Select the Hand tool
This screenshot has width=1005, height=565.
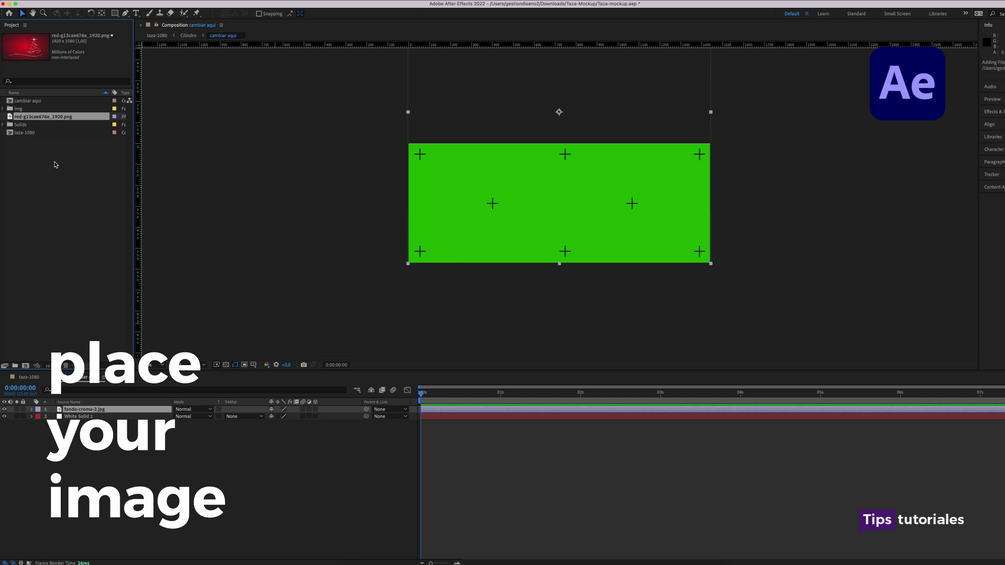coord(33,13)
